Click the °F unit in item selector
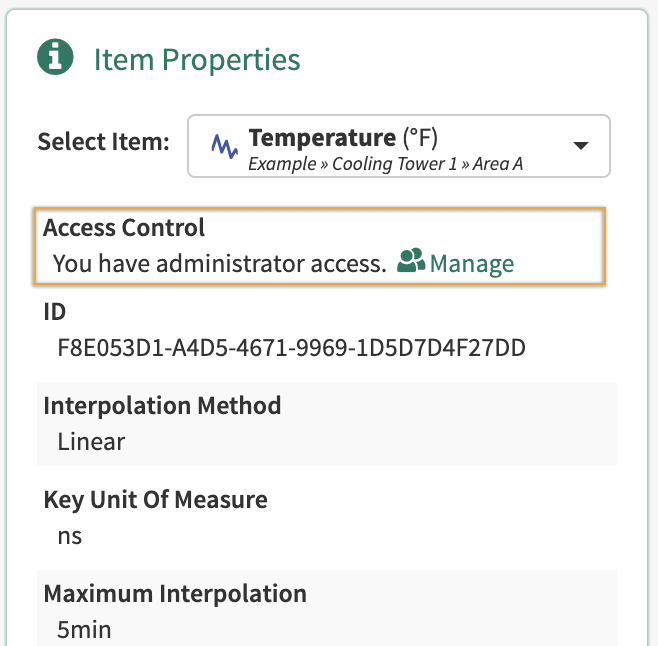Image resolution: width=658 pixels, height=646 pixels. [x=420, y=137]
